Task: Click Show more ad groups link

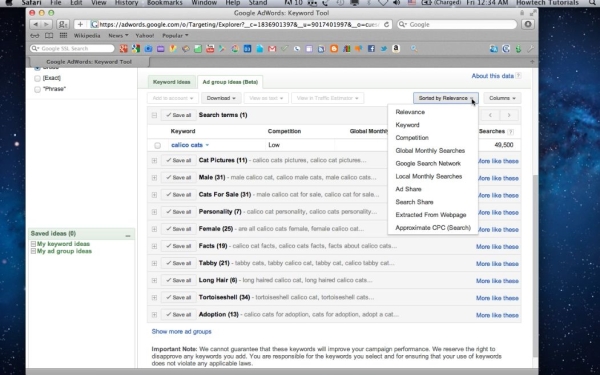Action: 181,332
